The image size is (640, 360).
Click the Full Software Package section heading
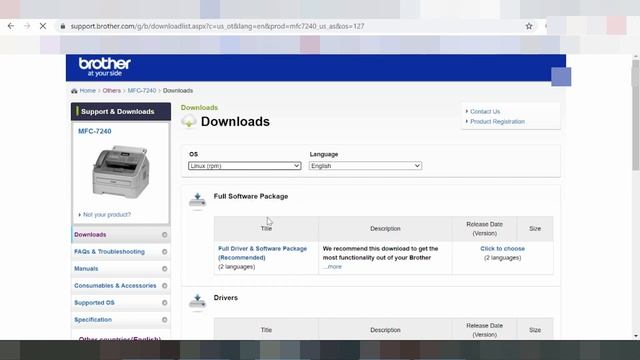251,196
